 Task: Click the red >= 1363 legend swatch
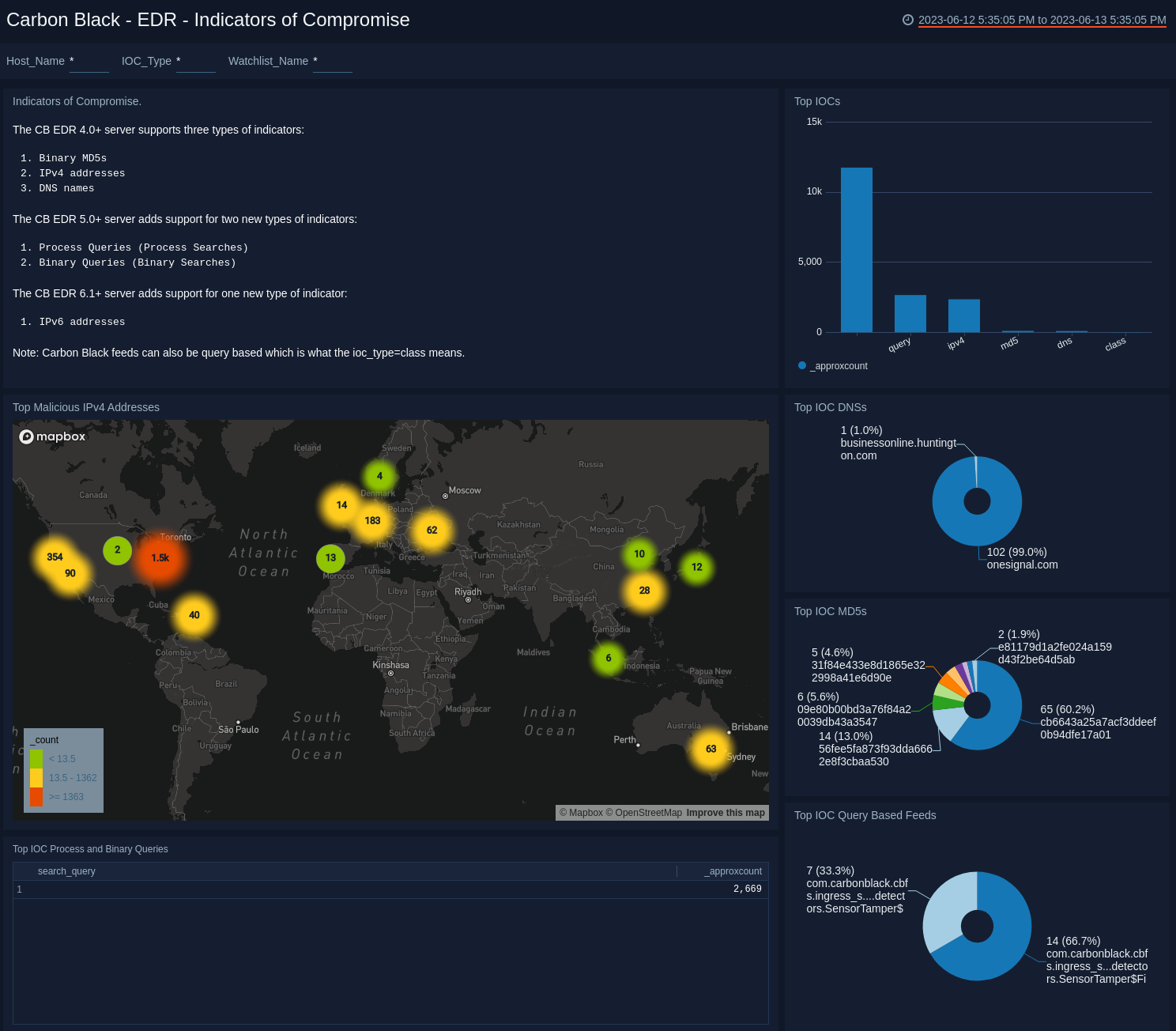(x=38, y=797)
